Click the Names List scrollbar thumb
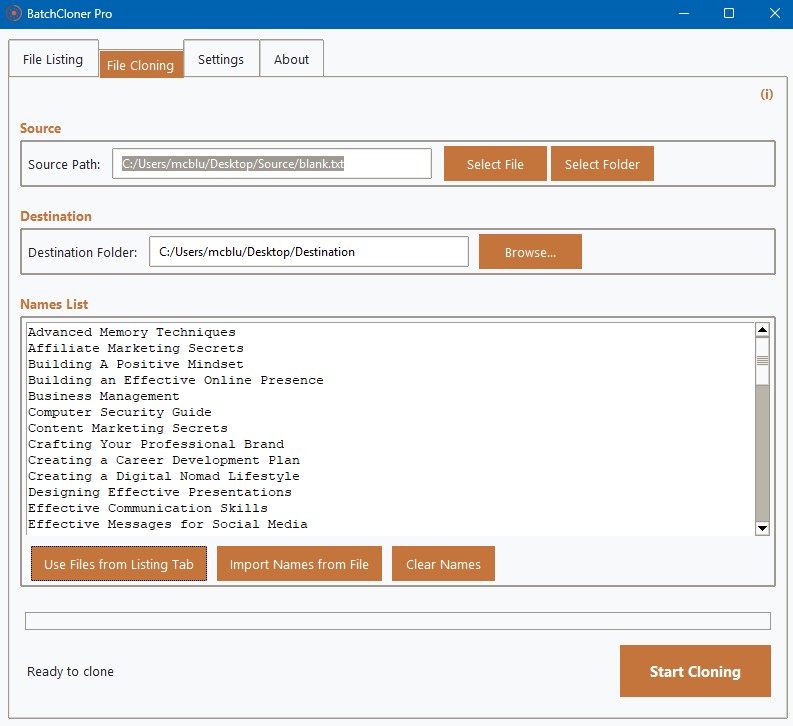The height and width of the screenshot is (726, 793). (762, 360)
